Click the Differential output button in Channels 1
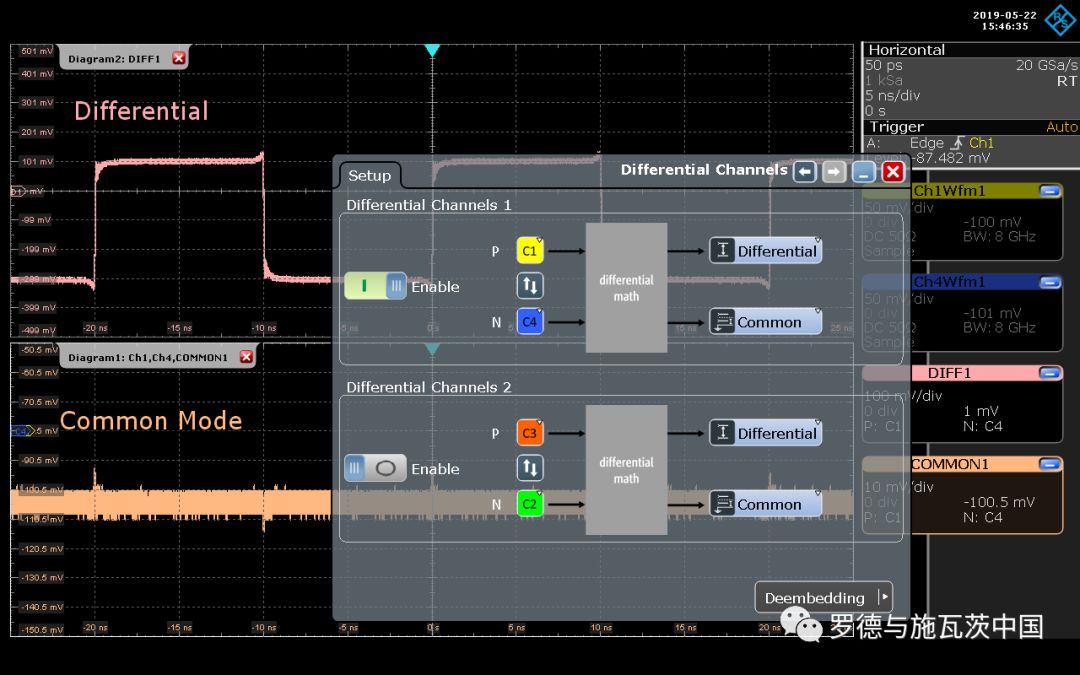The height and width of the screenshot is (675, 1080). [x=766, y=251]
